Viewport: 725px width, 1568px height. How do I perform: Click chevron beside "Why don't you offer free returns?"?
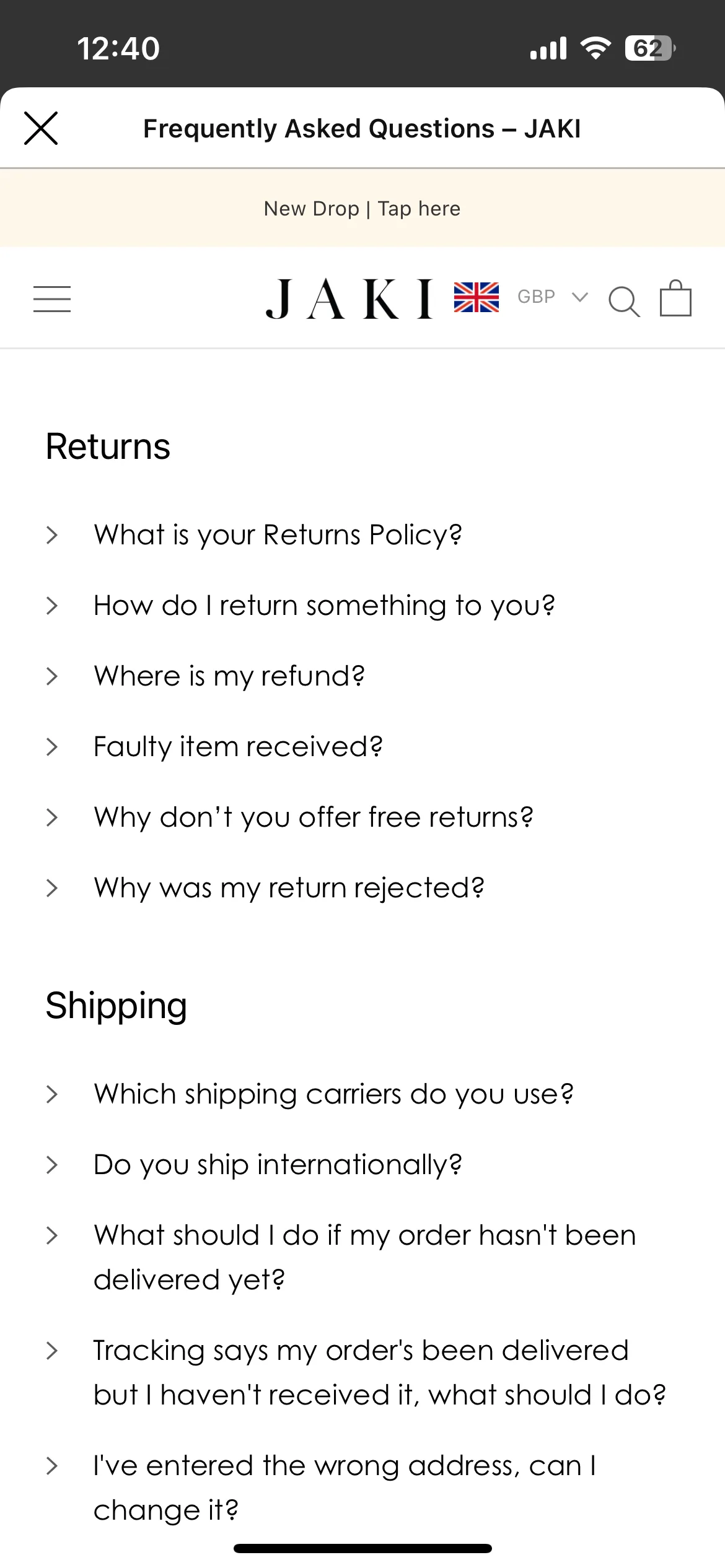click(52, 817)
